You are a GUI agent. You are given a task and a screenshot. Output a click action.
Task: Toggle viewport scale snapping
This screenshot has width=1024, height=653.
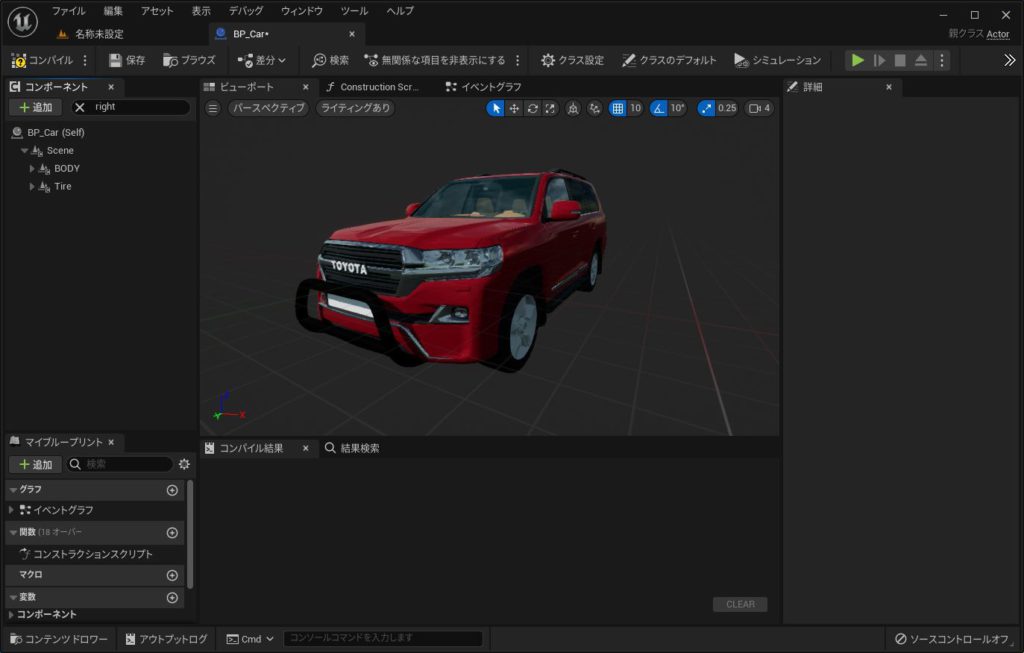click(x=705, y=108)
